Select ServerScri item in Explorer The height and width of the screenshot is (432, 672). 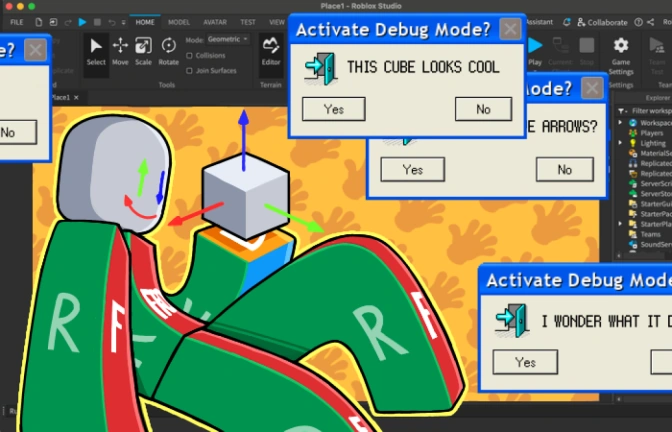pyautogui.click(x=650, y=183)
